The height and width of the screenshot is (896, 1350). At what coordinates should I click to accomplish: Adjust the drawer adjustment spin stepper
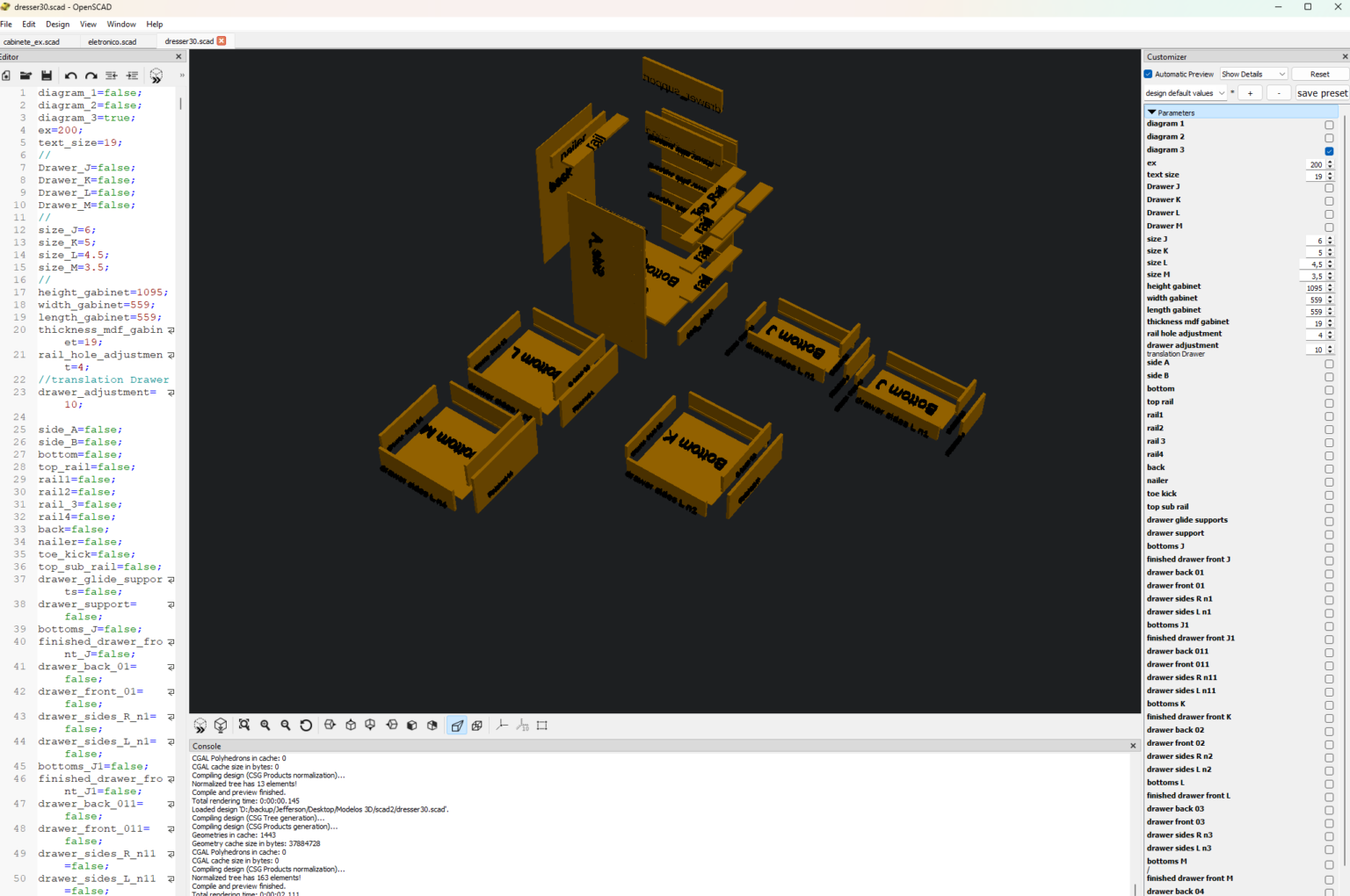1330,350
